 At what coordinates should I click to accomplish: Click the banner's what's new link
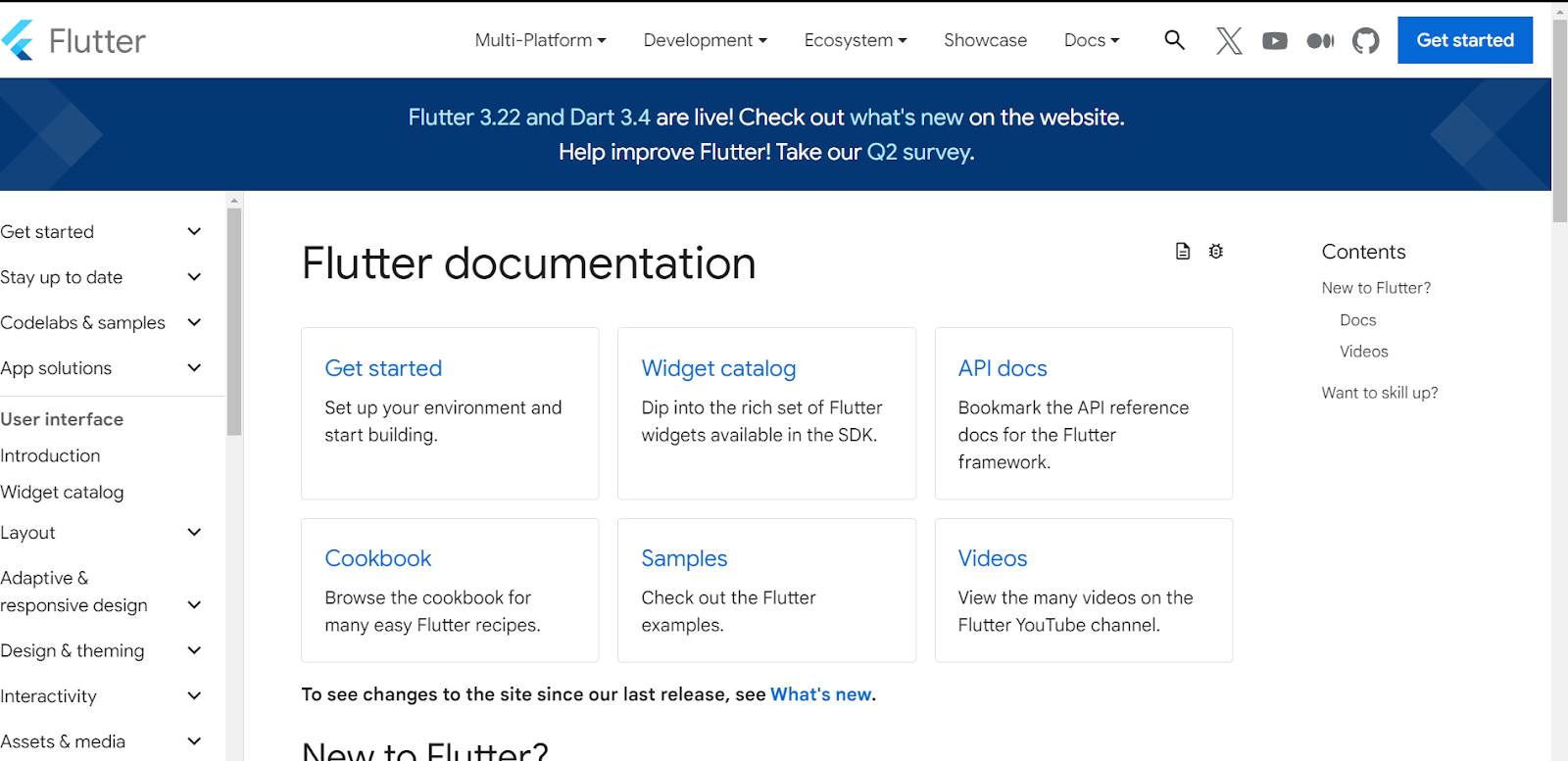coord(906,118)
